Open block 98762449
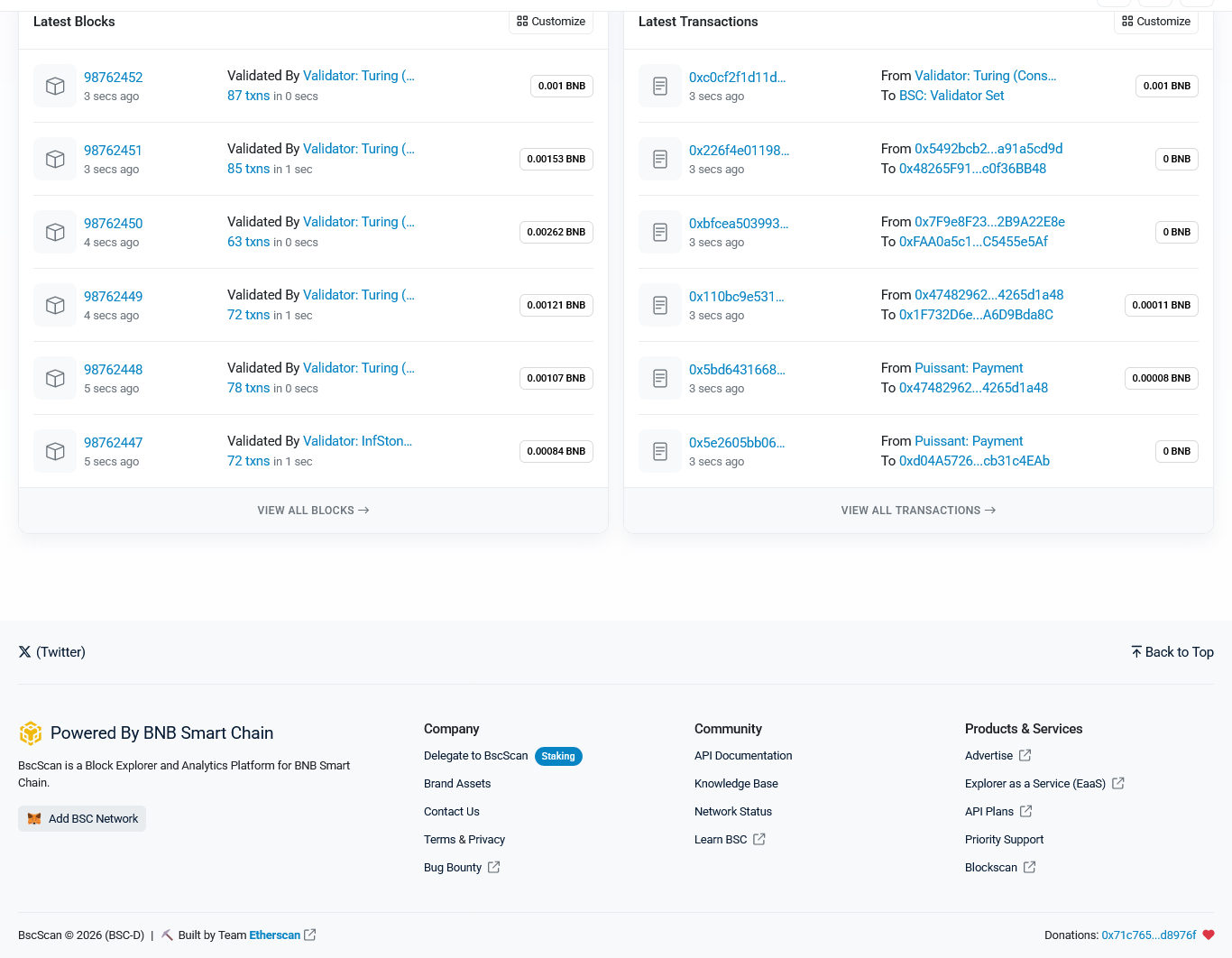The height and width of the screenshot is (958, 1232). click(x=114, y=297)
